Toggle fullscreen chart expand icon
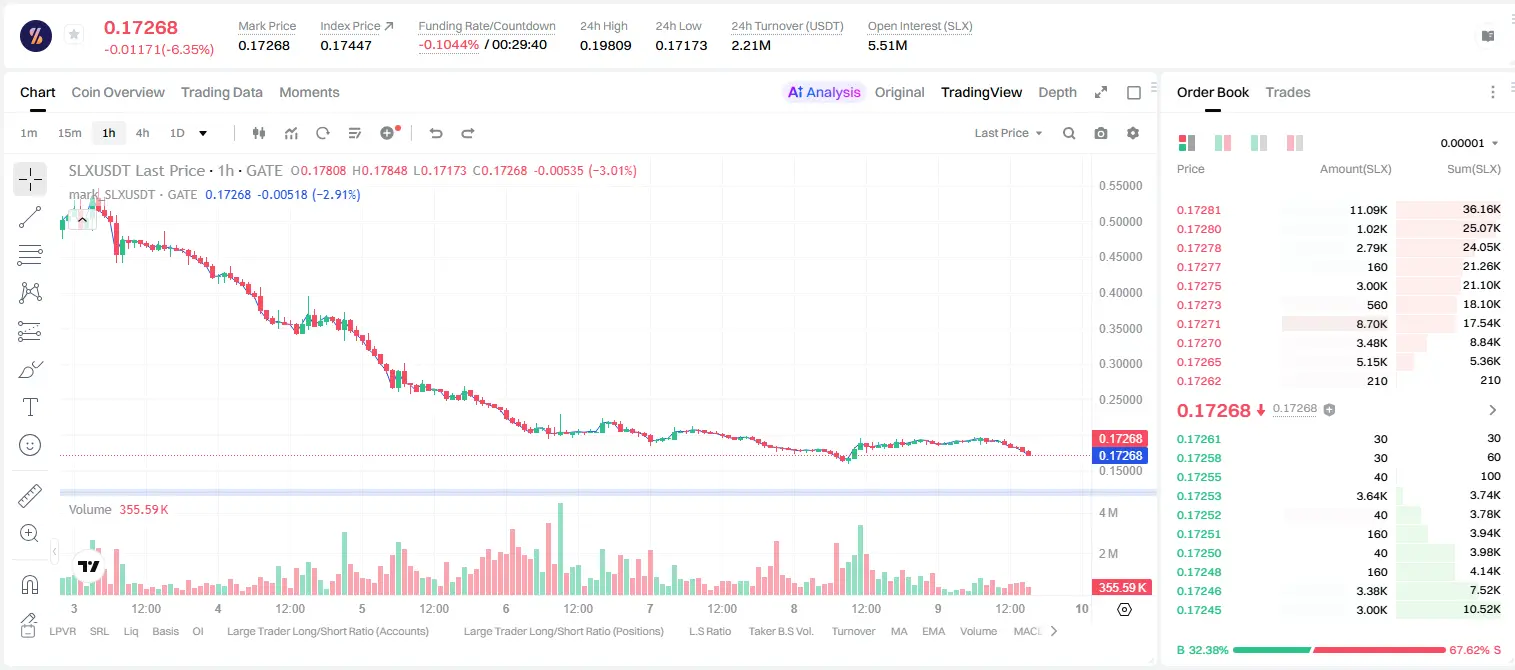 [1101, 92]
